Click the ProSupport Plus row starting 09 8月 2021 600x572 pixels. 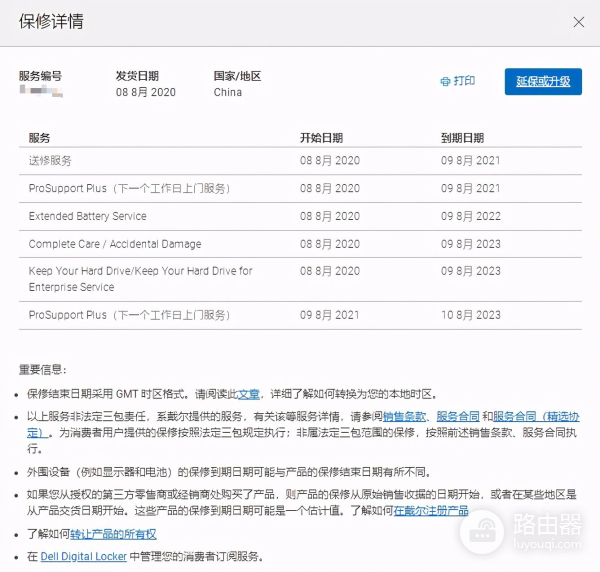[x=300, y=315]
